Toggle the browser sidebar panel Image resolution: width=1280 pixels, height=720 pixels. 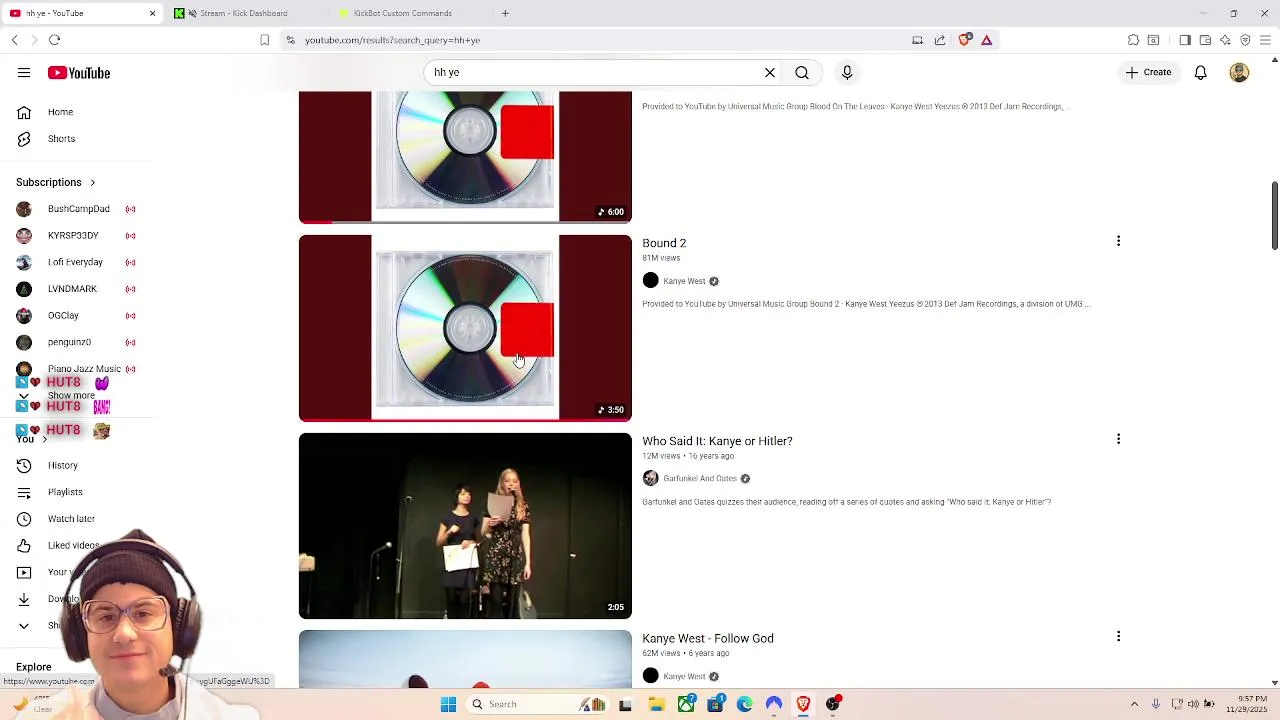[1185, 40]
